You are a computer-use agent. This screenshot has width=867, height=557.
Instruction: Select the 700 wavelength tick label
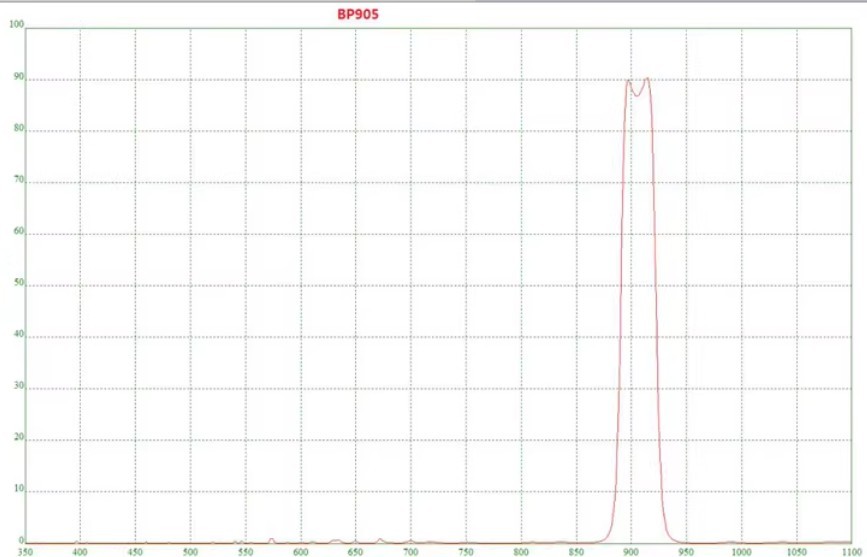point(409,551)
